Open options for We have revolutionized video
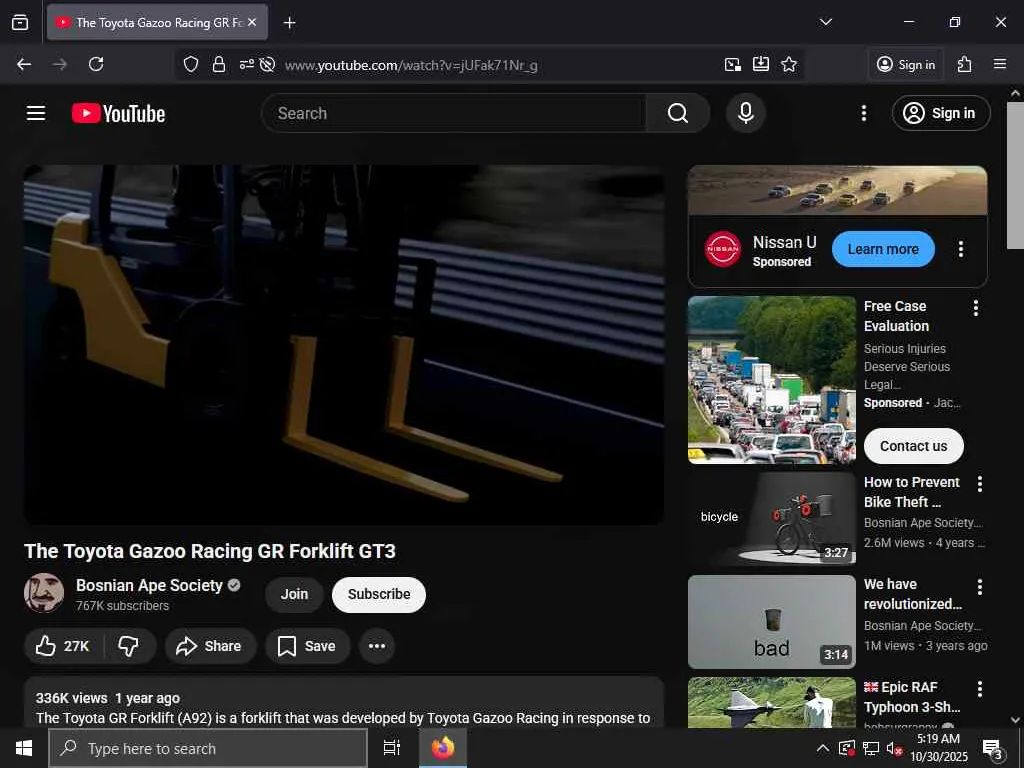This screenshot has width=1024, height=768. 979,586
